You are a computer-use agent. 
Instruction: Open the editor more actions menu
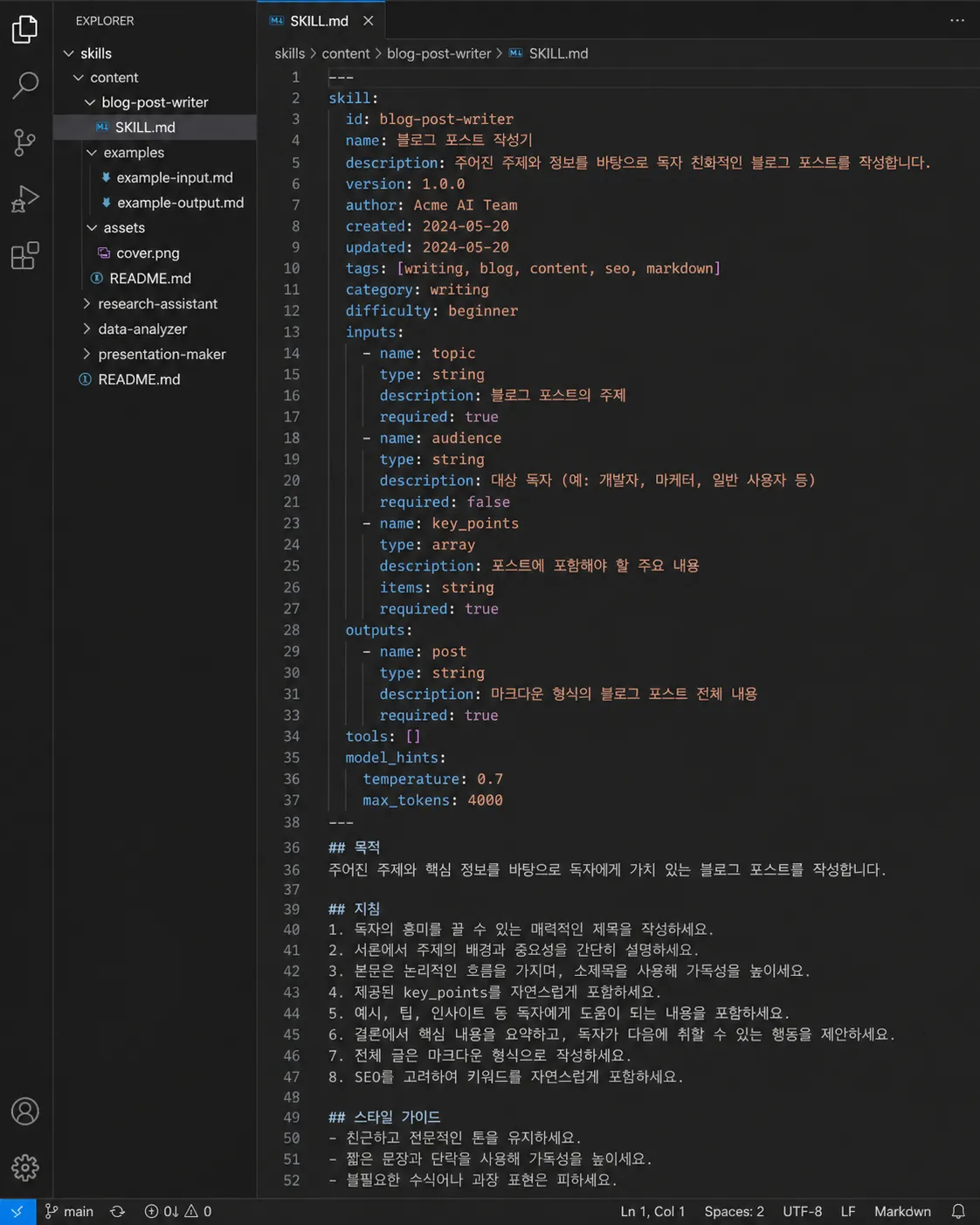pos(959,19)
